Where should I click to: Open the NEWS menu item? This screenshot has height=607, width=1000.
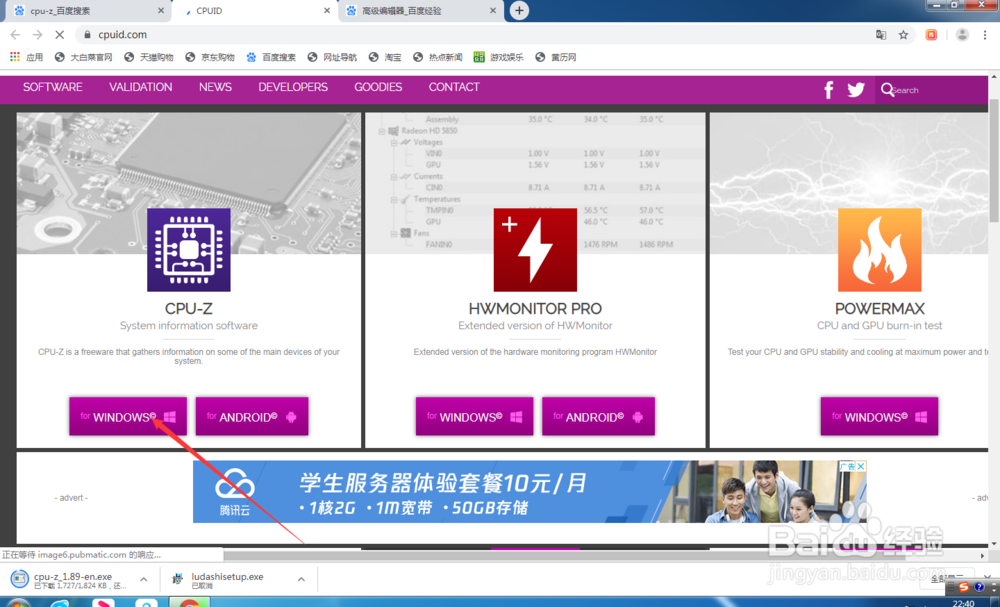point(215,87)
